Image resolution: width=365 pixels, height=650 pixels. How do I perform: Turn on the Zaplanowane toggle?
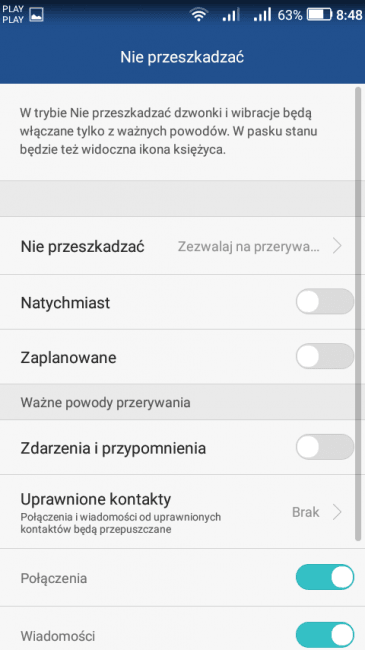tap(324, 356)
